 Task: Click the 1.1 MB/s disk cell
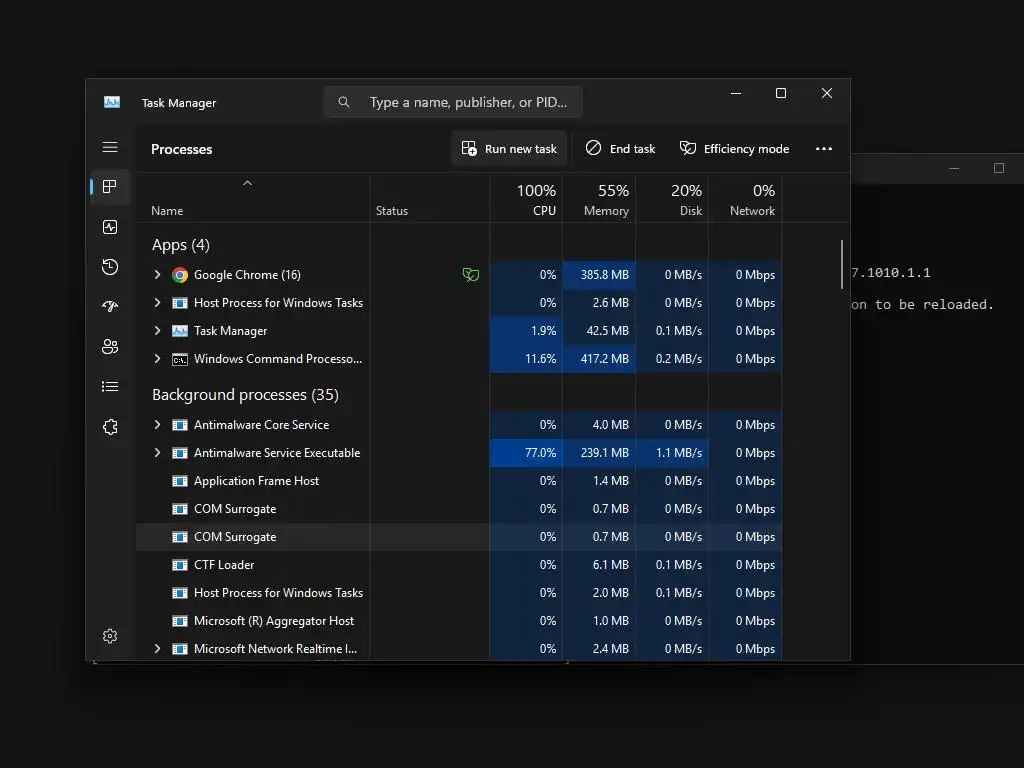(672, 453)
